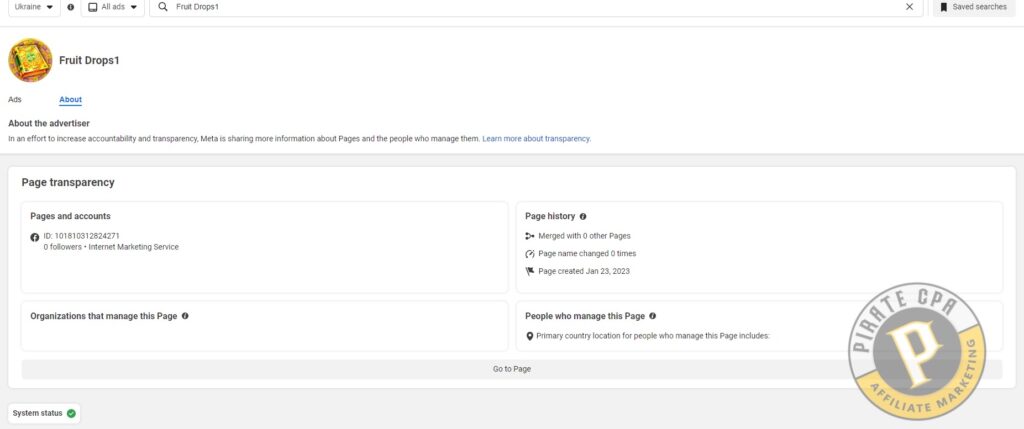The width and height of the screenshot is (1024, 429).
Task: Click the merged pages icon
Action: [x=530, y=236]
